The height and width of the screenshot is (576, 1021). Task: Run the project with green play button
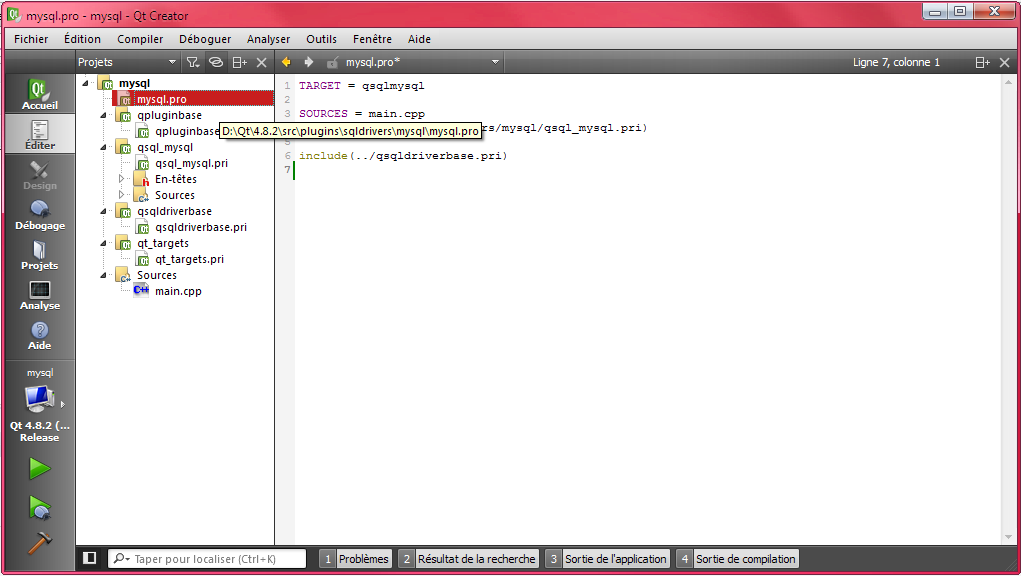coord(40,469)
